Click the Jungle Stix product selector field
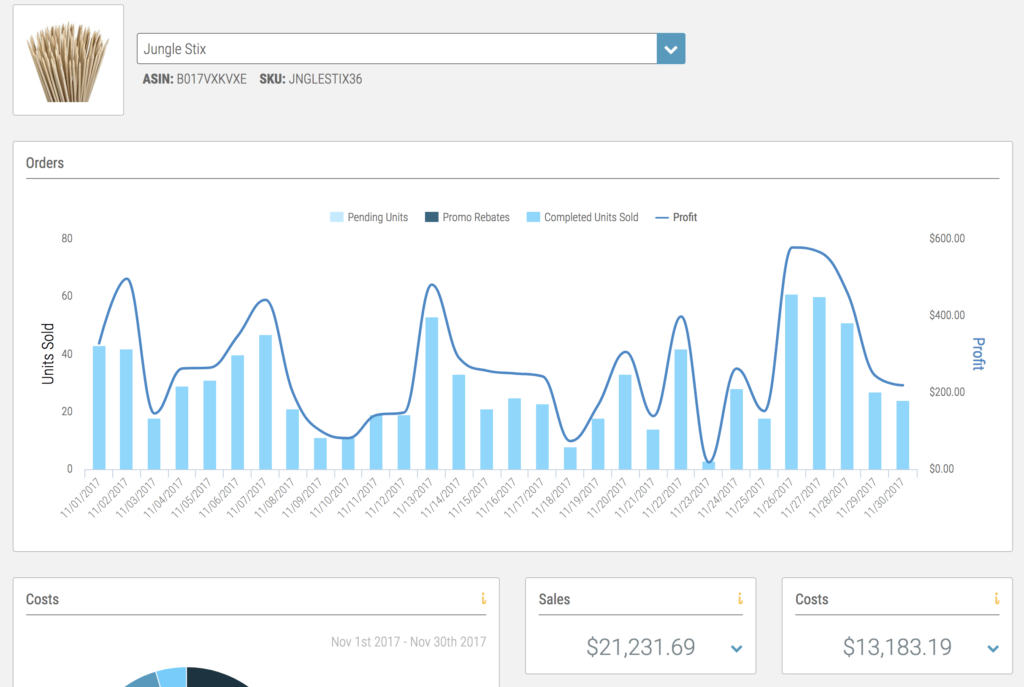The height and width of the screenshot is (687, 1024). [x=396, y=48]
